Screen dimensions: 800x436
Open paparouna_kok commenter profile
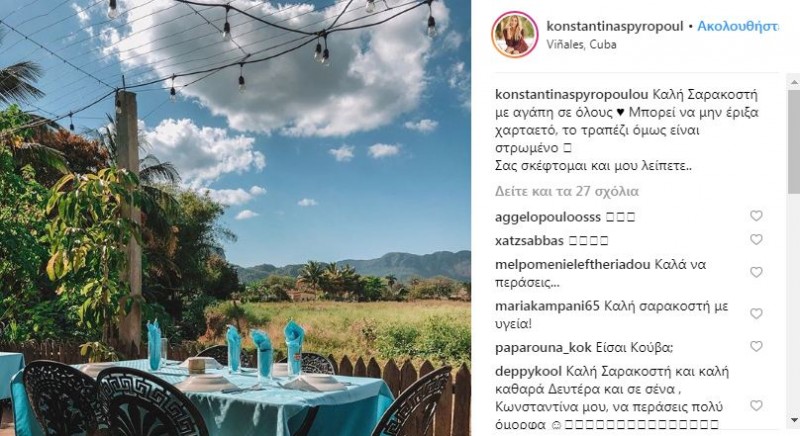543,348
